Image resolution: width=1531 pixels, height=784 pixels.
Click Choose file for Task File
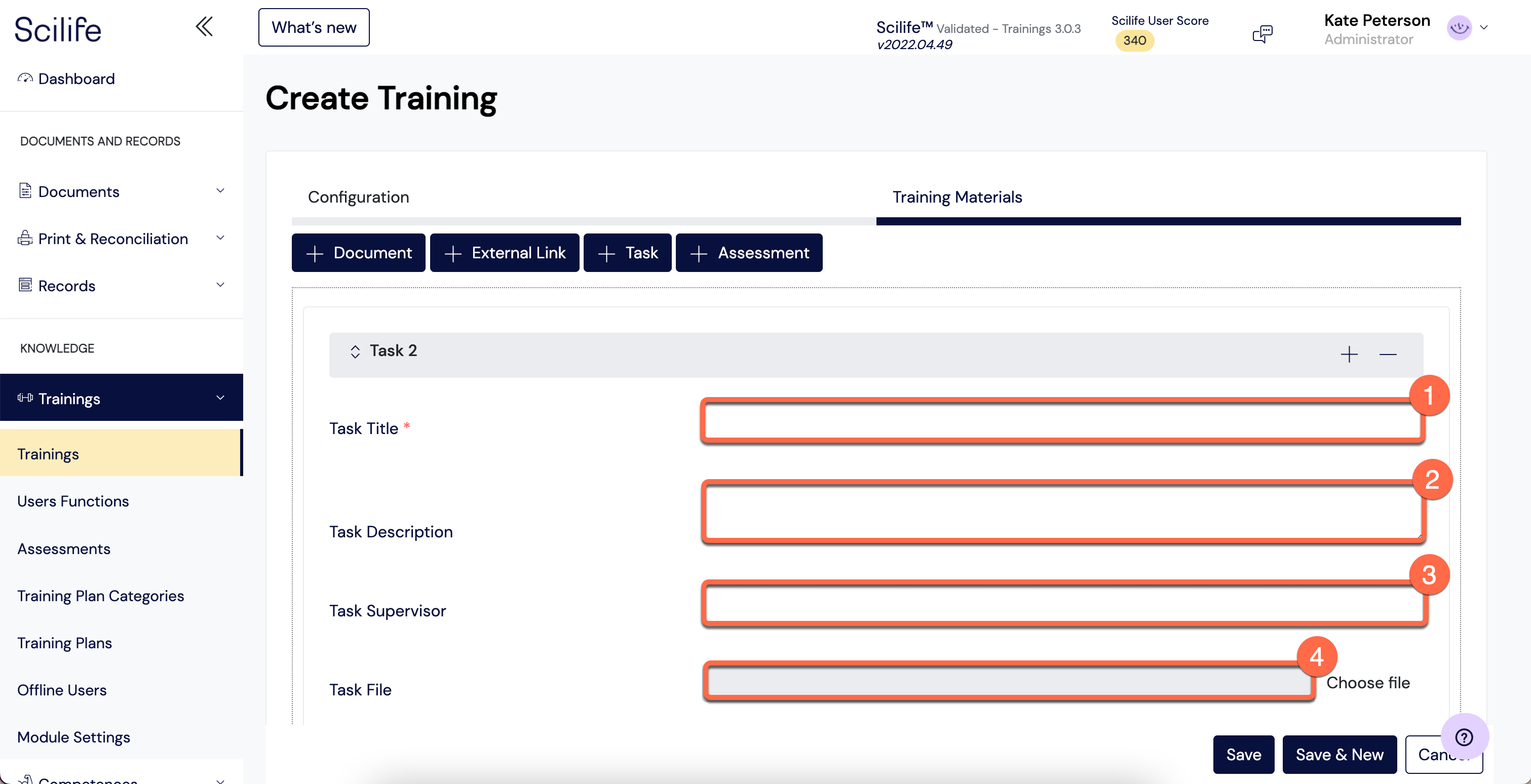(x=1367, y=683)
